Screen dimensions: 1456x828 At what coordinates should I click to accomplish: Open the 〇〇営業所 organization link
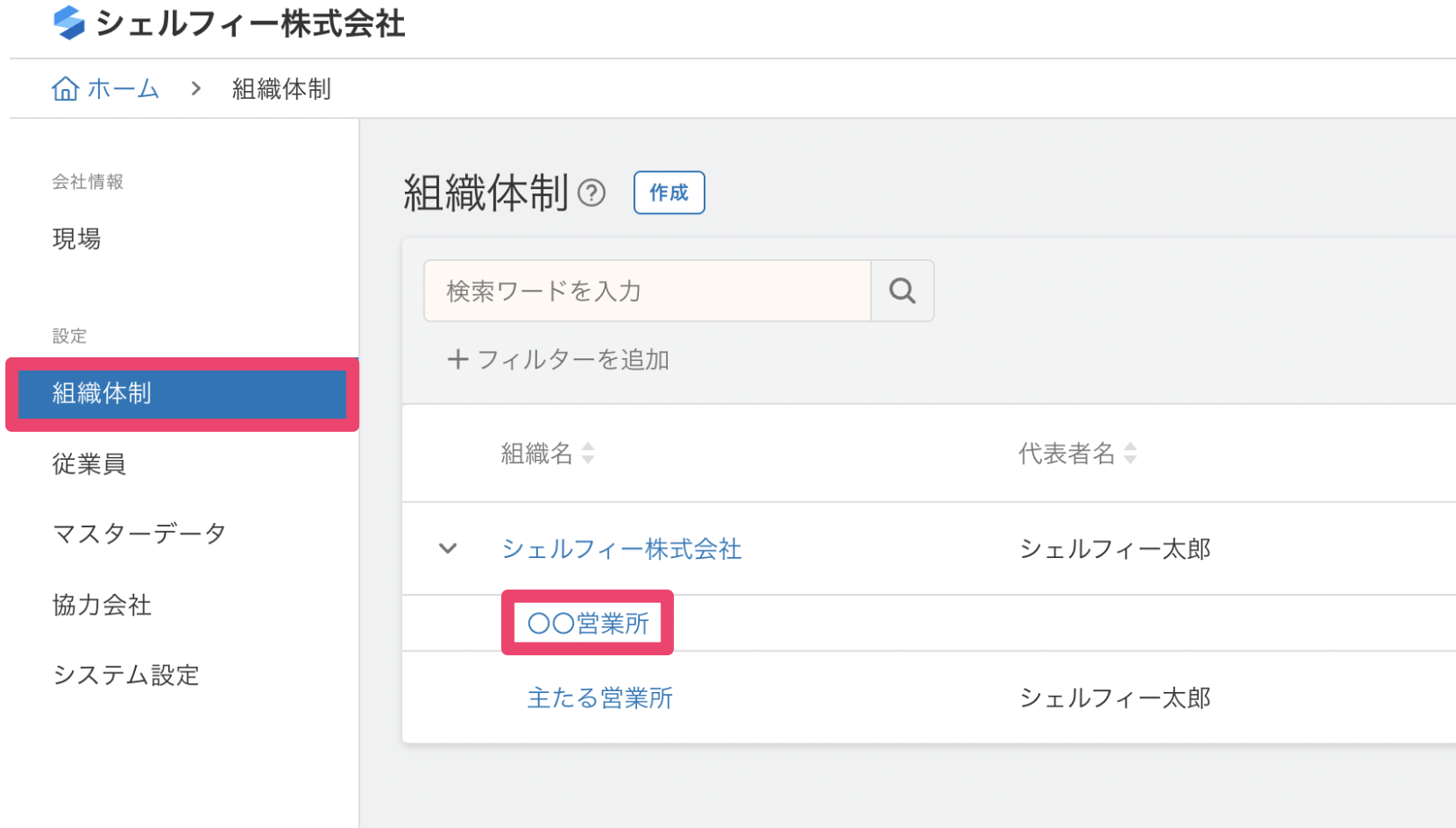tap(588, 623)
